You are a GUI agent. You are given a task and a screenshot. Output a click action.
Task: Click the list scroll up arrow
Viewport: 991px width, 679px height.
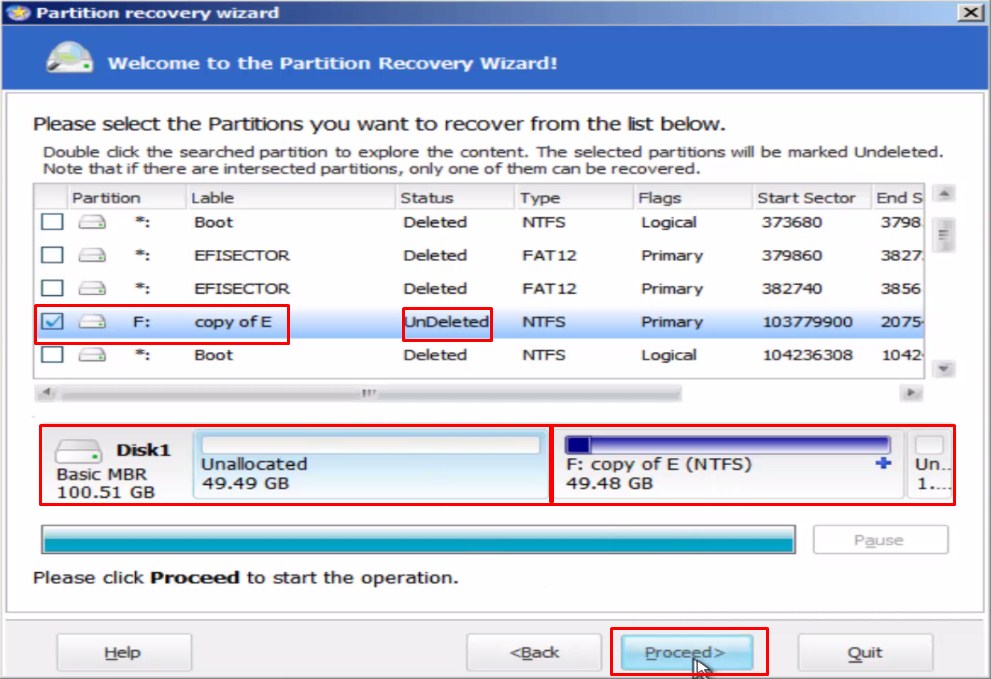pyautogui.click(x=944, y=193)
